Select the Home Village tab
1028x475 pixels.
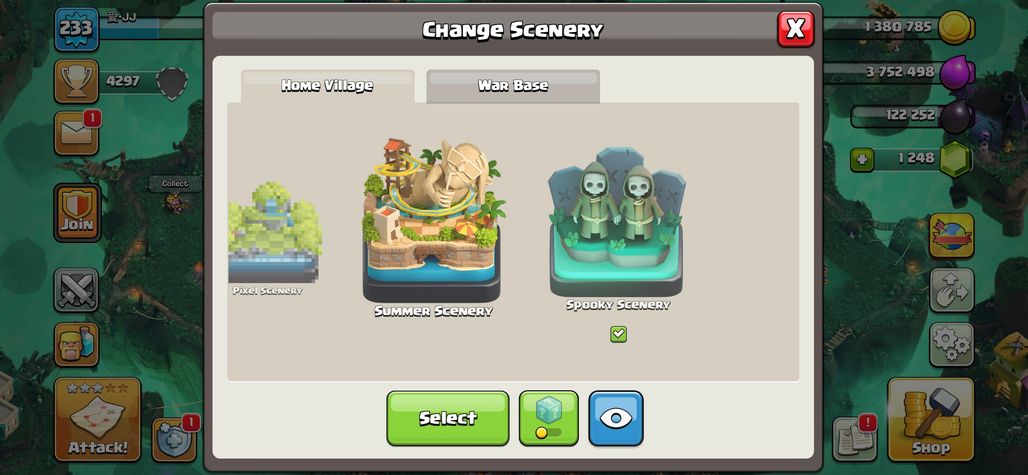[x=327, y=86]
